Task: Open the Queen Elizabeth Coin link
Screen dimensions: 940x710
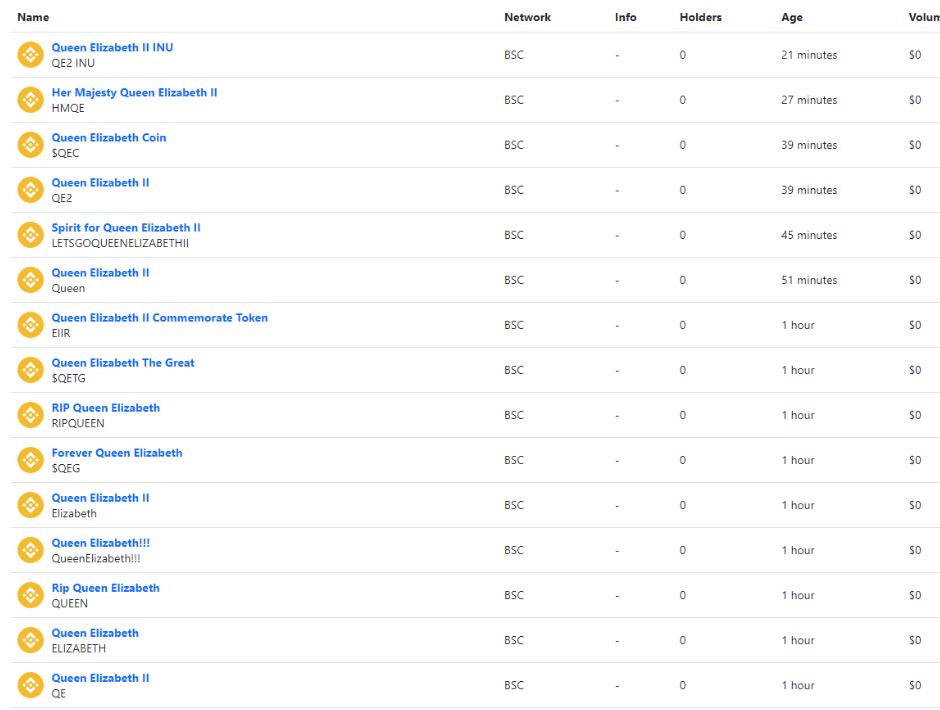Action: point(109,137)
